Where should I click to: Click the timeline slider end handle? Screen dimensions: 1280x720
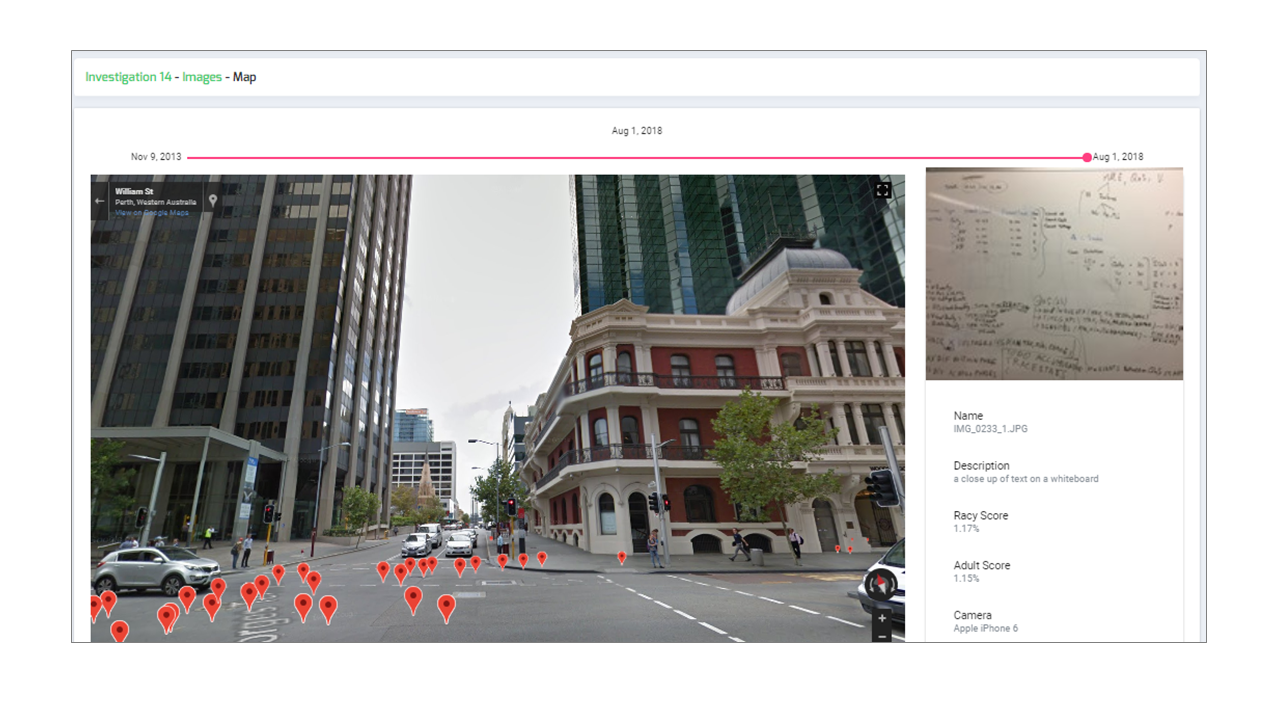pyautogui.click(x=1087, y=157)
